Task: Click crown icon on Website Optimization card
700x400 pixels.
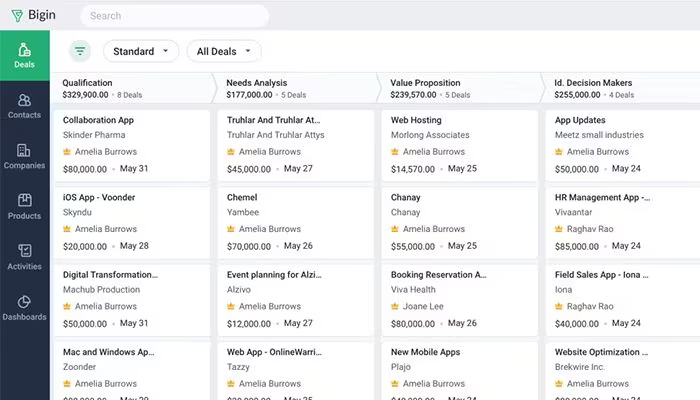Action: (558, 383)
